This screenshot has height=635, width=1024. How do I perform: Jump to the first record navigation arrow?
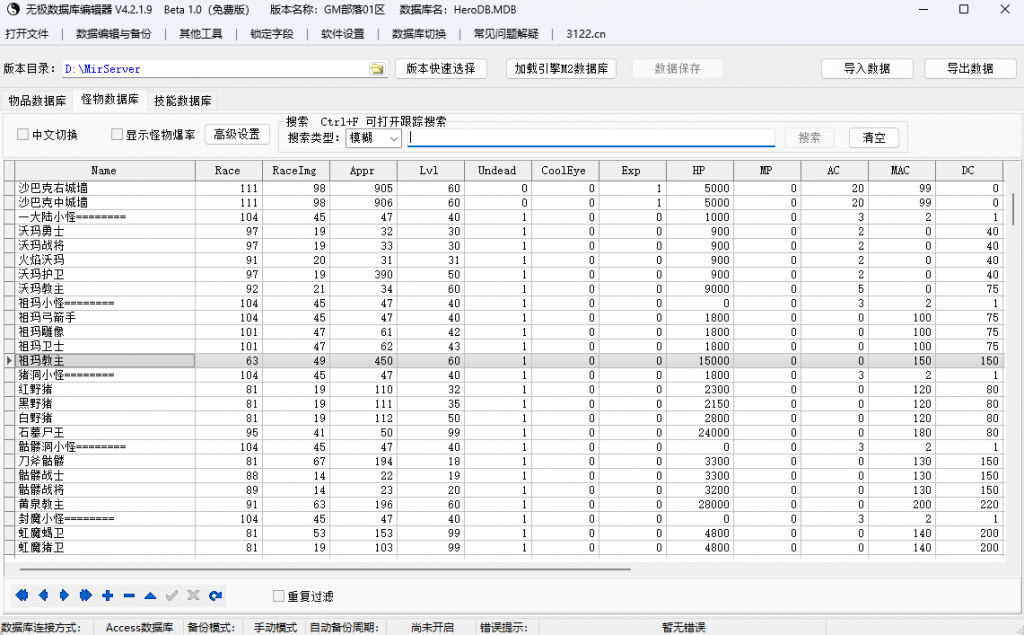[22, 595]
